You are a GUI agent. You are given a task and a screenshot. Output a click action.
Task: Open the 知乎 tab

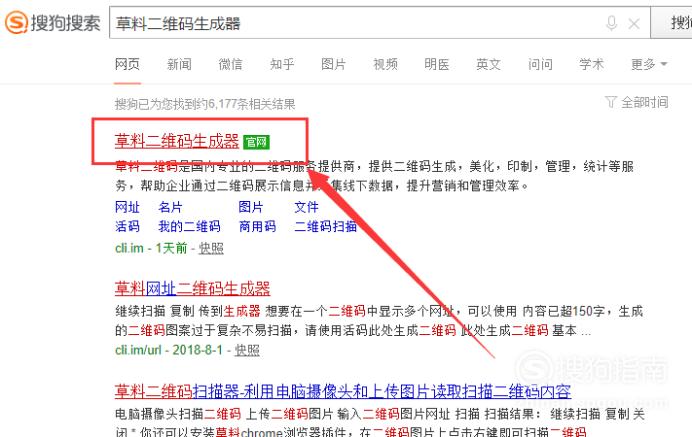click(282, 64)
